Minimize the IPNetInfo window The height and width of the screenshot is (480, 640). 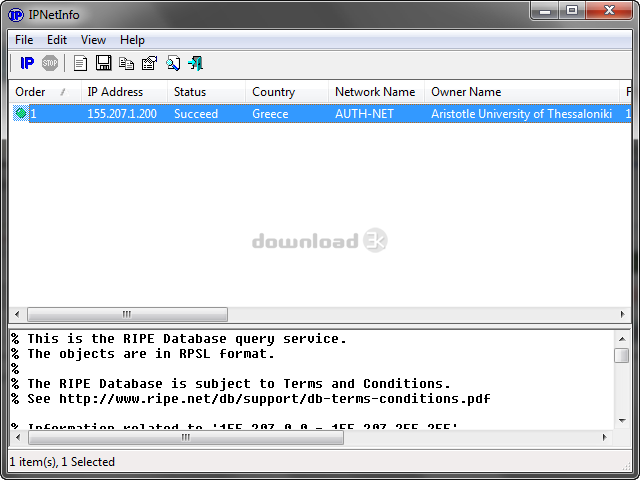(x=544, y=11)
